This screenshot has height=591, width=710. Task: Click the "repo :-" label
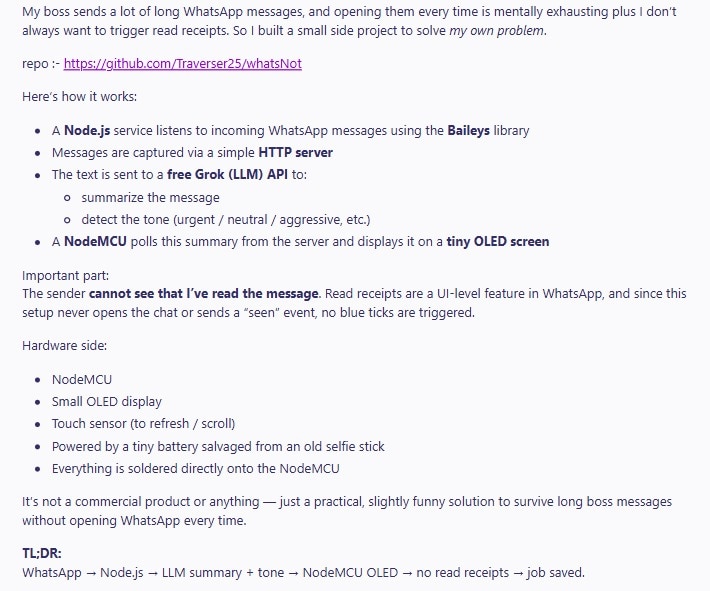(x=40, y=64)
